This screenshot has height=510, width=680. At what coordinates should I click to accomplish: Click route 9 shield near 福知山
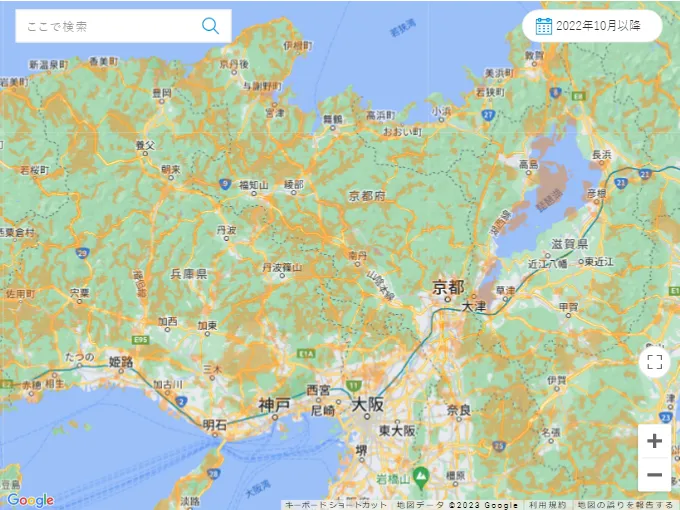tap(225, 184)
